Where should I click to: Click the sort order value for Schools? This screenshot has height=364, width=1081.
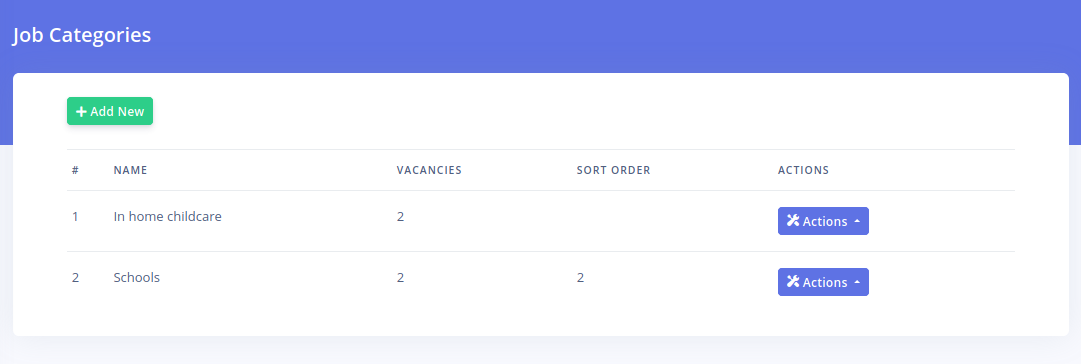[x=580, y=278]
